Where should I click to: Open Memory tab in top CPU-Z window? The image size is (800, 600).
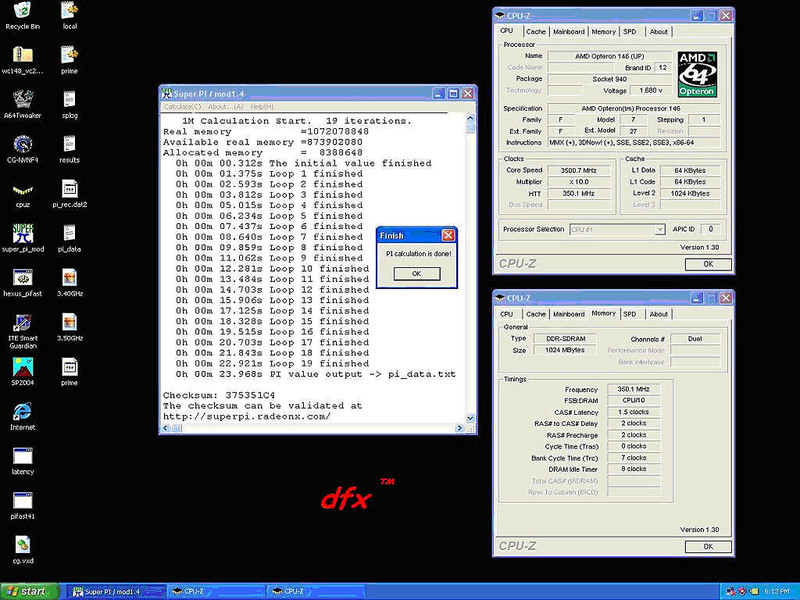[x=604, y=32]
